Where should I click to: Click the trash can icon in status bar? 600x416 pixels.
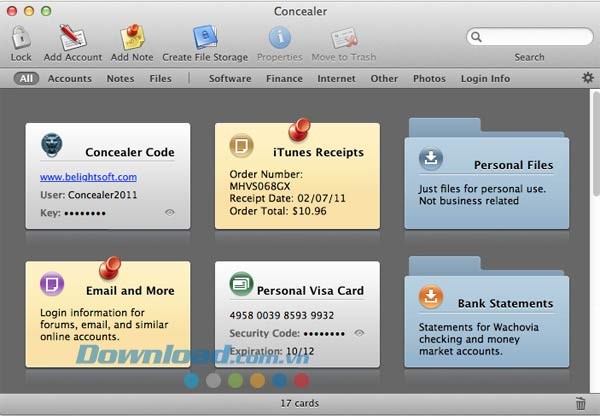[x=581, y=404]
